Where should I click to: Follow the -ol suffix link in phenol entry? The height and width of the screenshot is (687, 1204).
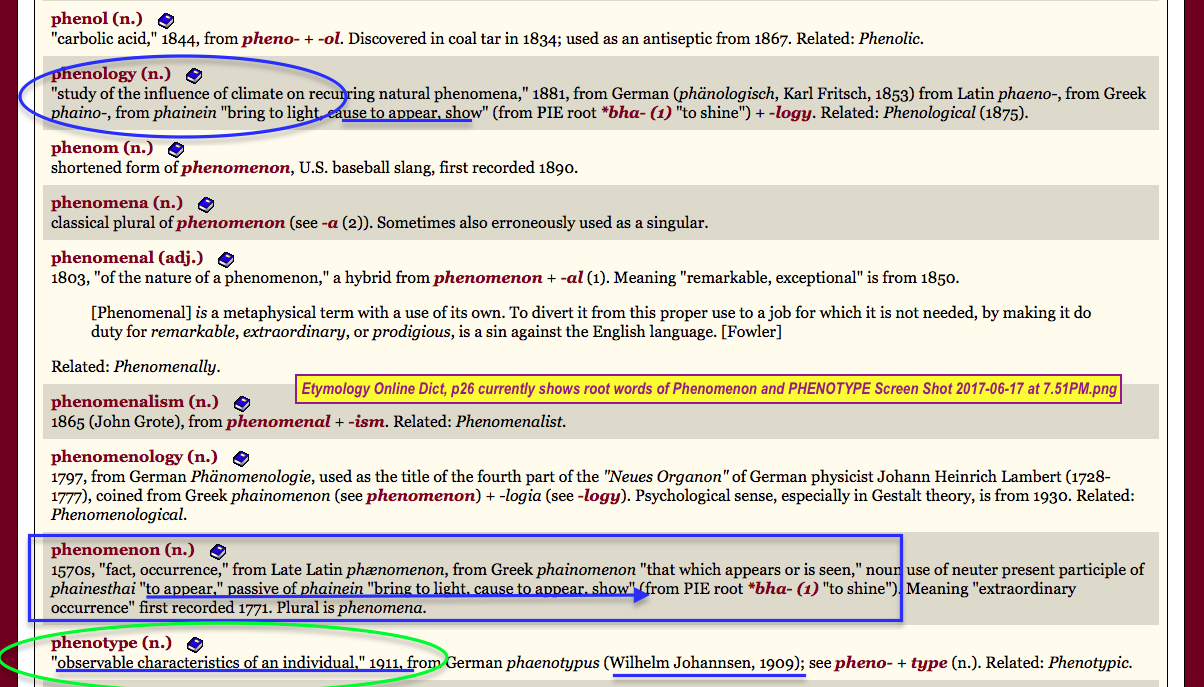329,39
